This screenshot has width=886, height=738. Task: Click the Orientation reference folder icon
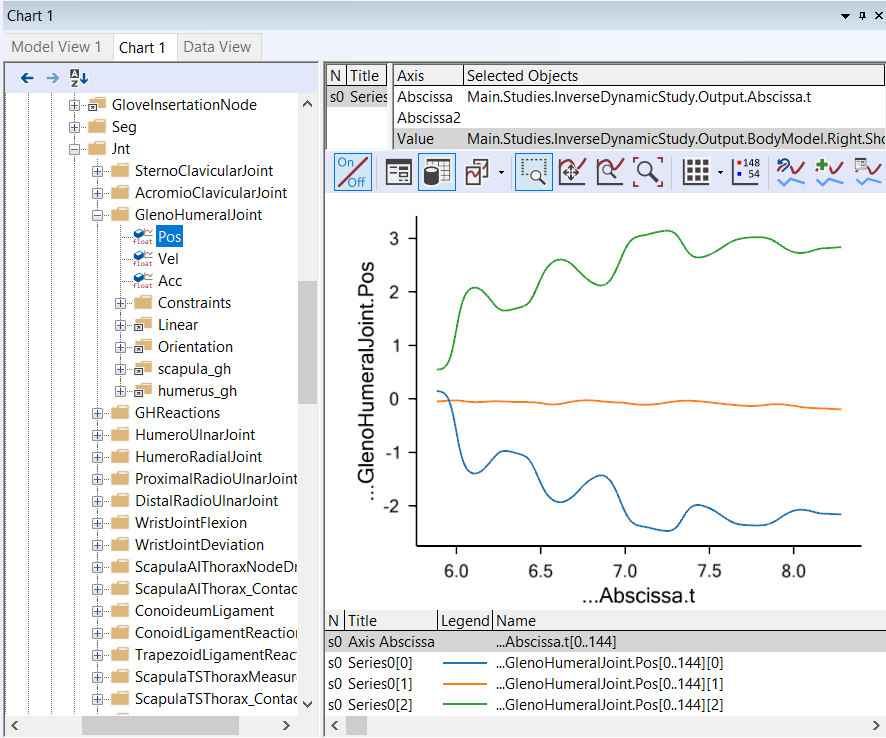[143, 347]
